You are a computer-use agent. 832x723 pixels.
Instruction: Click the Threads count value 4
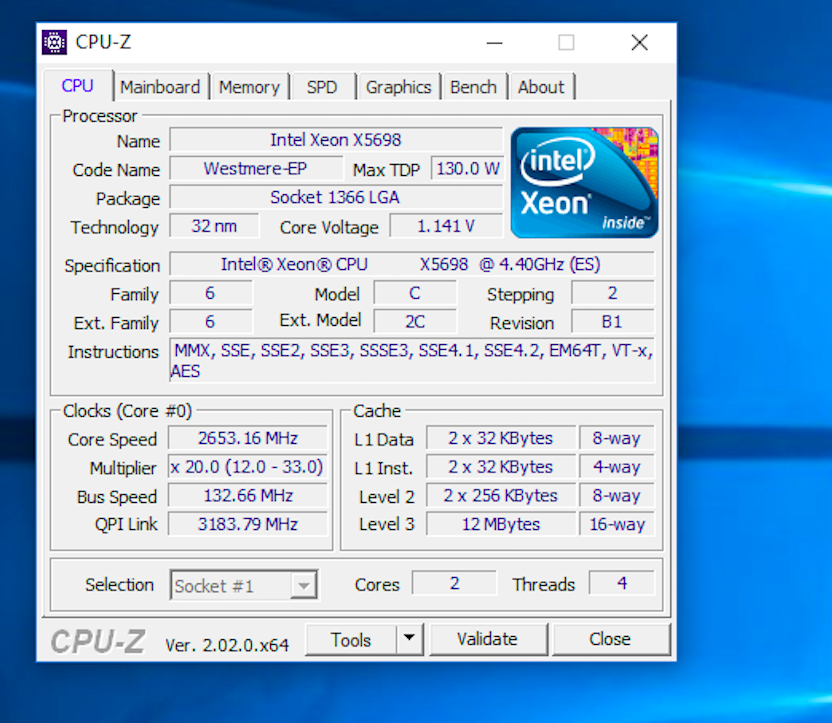[x=622, y=583]
